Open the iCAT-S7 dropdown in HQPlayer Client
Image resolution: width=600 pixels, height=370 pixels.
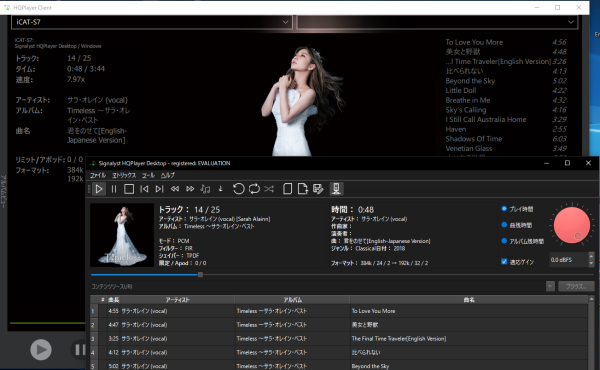152,22
